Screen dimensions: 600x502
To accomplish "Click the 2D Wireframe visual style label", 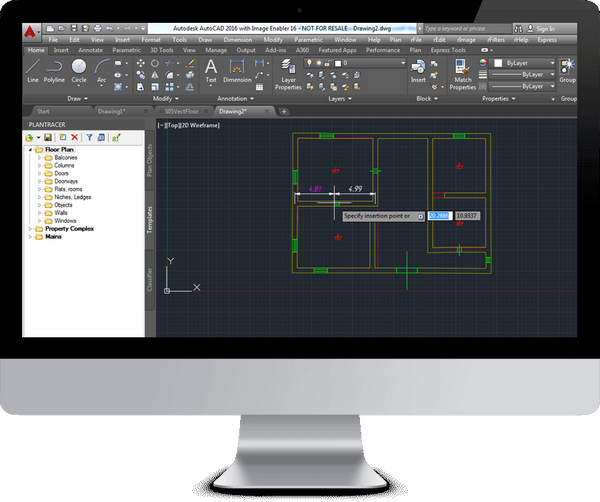I will pos(199,125).
